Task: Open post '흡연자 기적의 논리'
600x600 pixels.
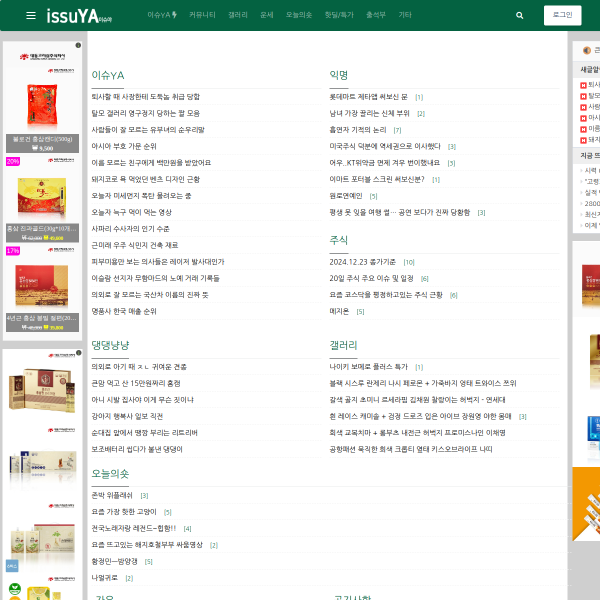Action: pos(358,130)
